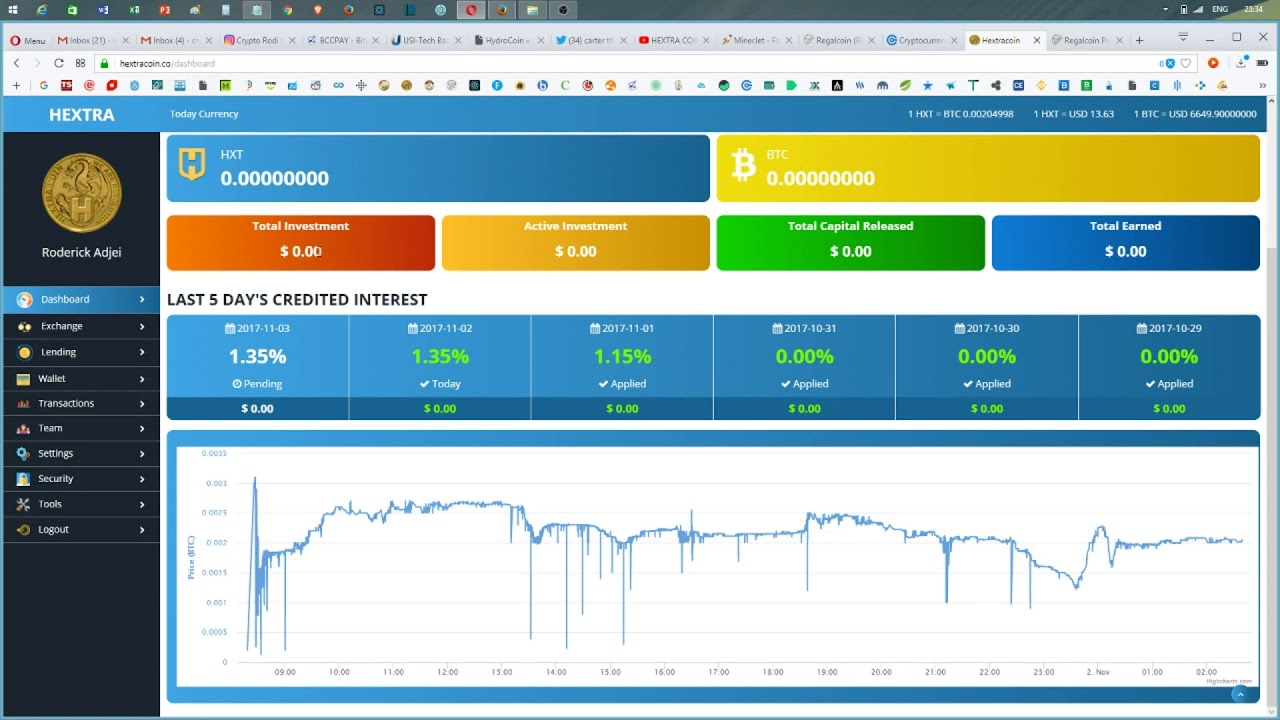
Task: Click the Active Investment card
Action: click(576, 242)
